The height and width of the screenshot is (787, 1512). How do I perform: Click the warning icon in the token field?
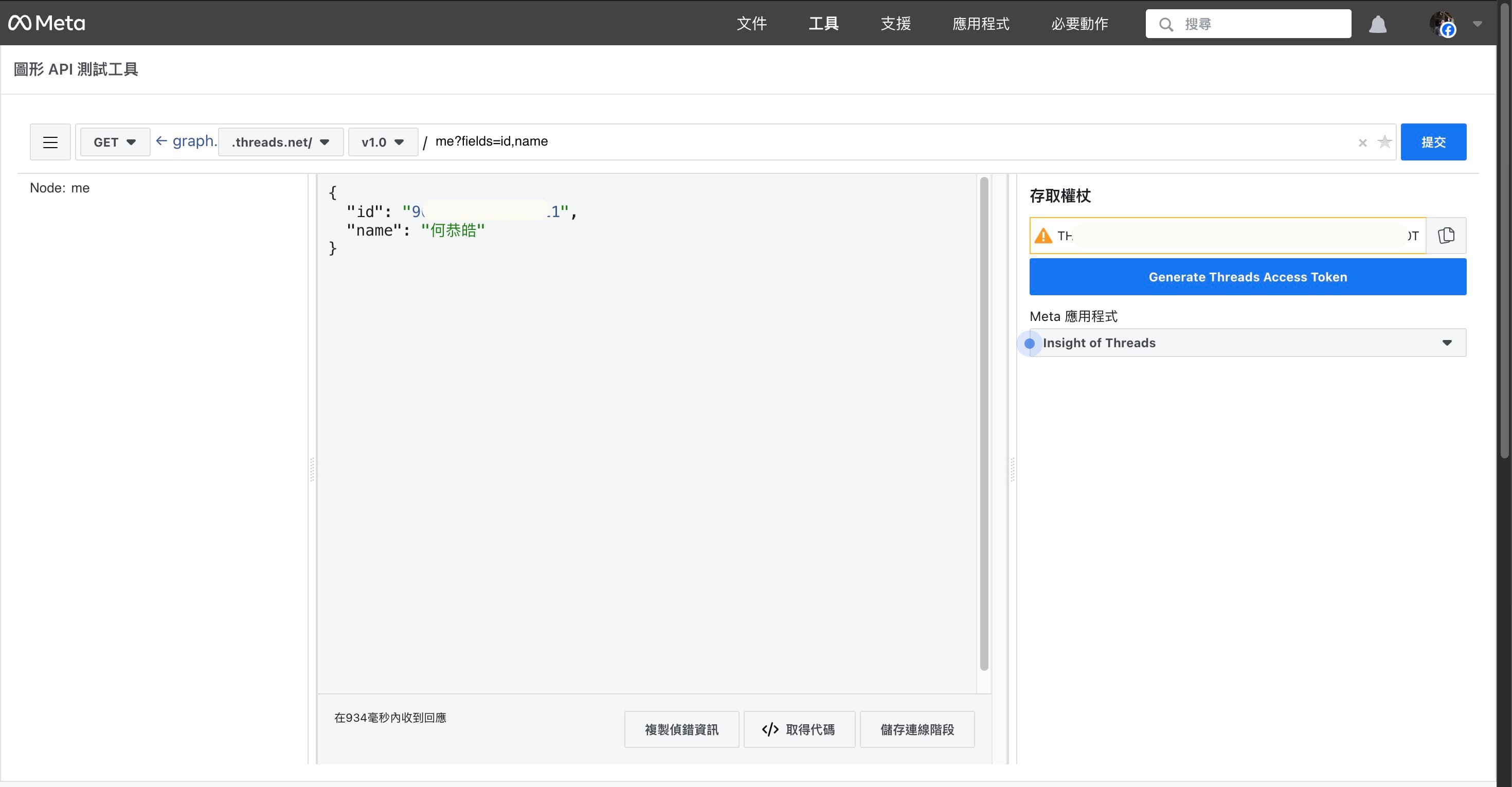coord(1044,236)
